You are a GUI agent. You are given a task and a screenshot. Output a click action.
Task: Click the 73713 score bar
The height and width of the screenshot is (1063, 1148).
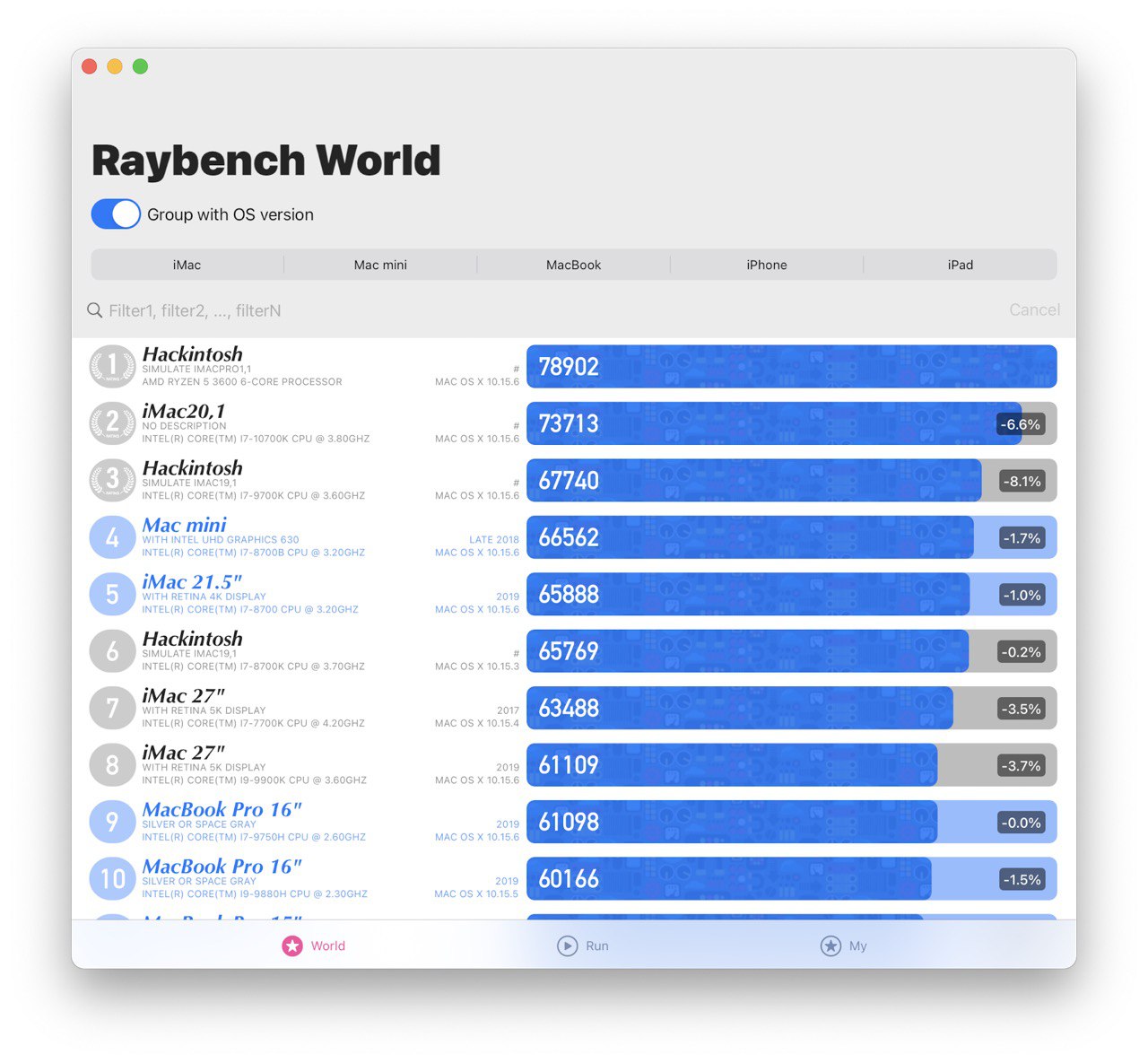[x=791, y=423]
